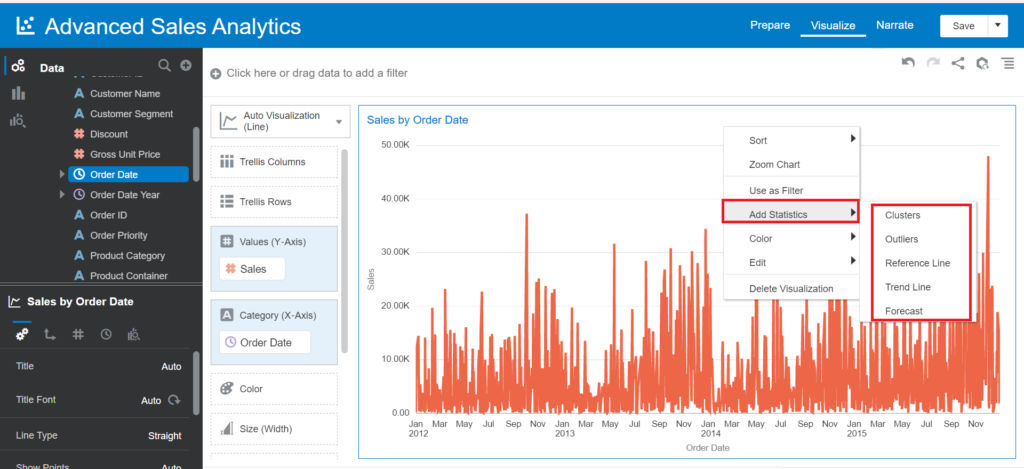Add Trend Line statistic

pos(908,287)
